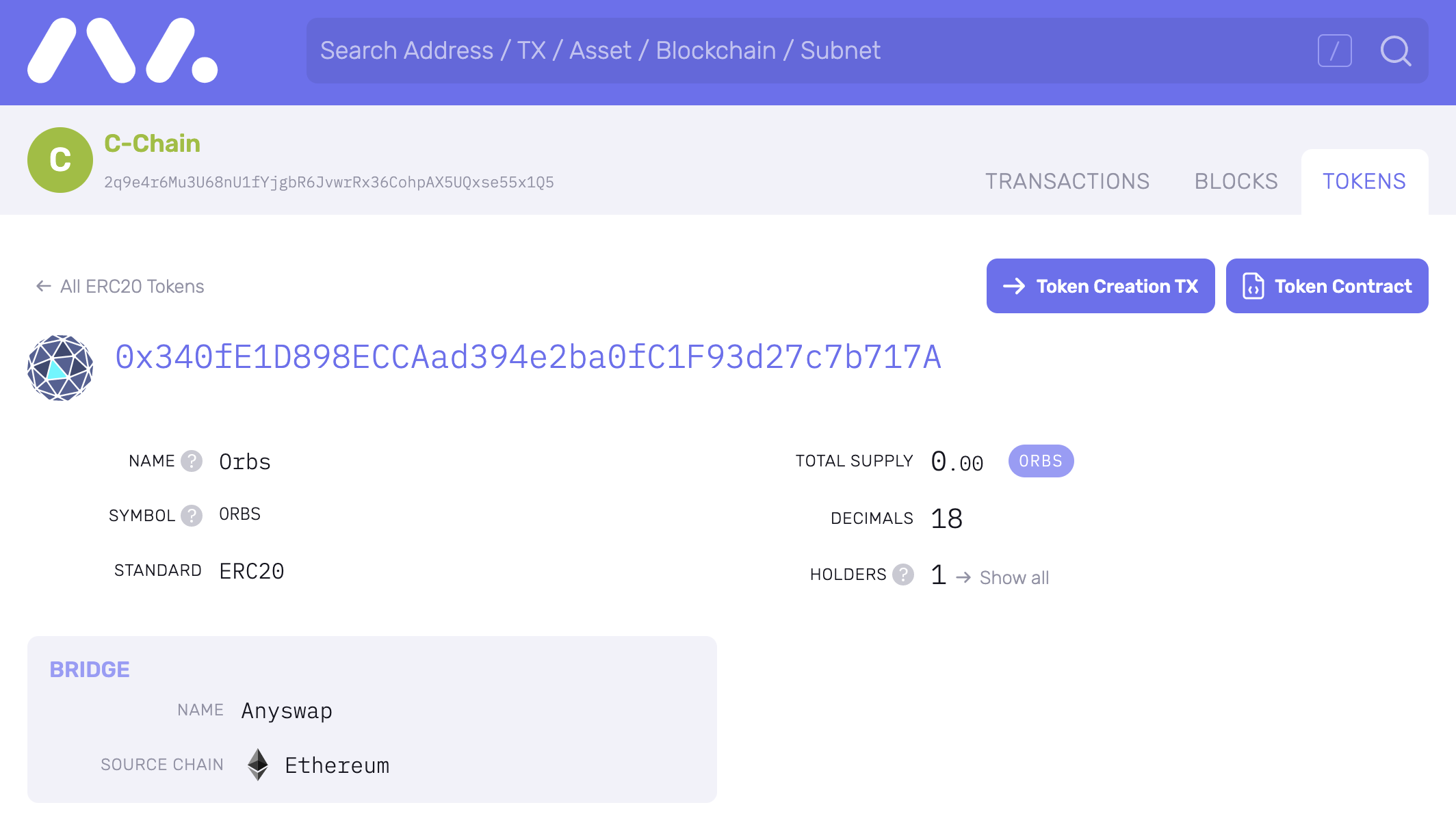Viewport: 1456px width, 818px height.
Task: Go back to All ERC20 Tokens
Action: [x=120, y=286]
